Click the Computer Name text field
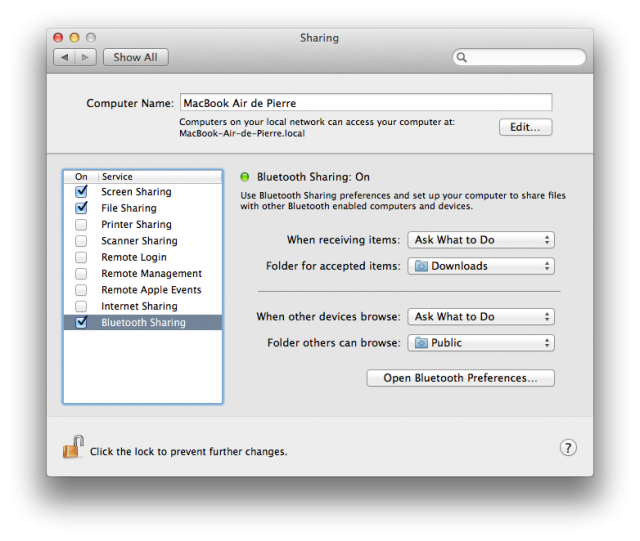The height and width of the screenshot is (541, 640). (x=366, y=102)
